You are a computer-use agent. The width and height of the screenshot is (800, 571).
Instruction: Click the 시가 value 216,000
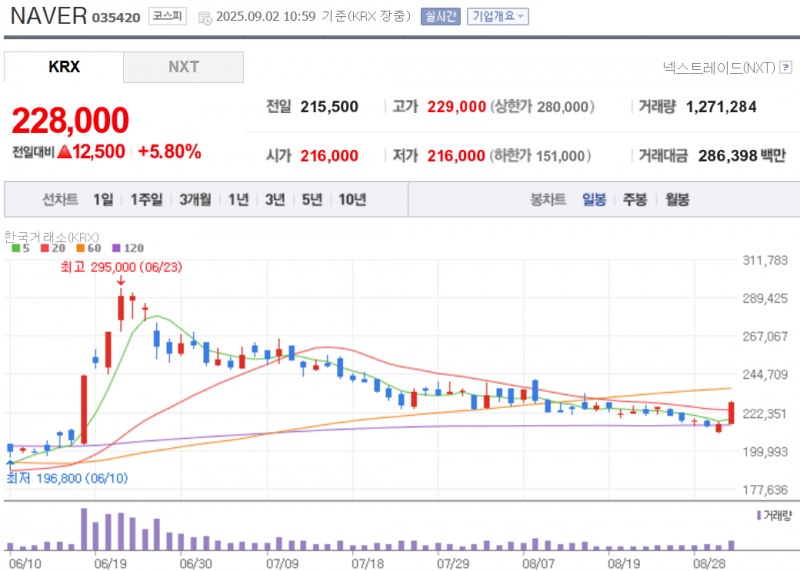[329, 156]
